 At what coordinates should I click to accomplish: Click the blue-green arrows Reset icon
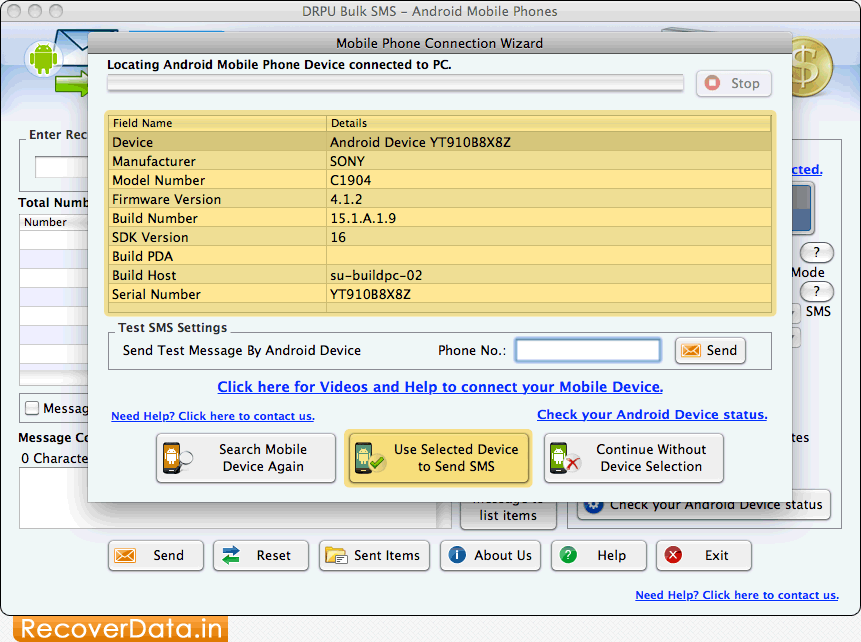click(x=231, y=556)
